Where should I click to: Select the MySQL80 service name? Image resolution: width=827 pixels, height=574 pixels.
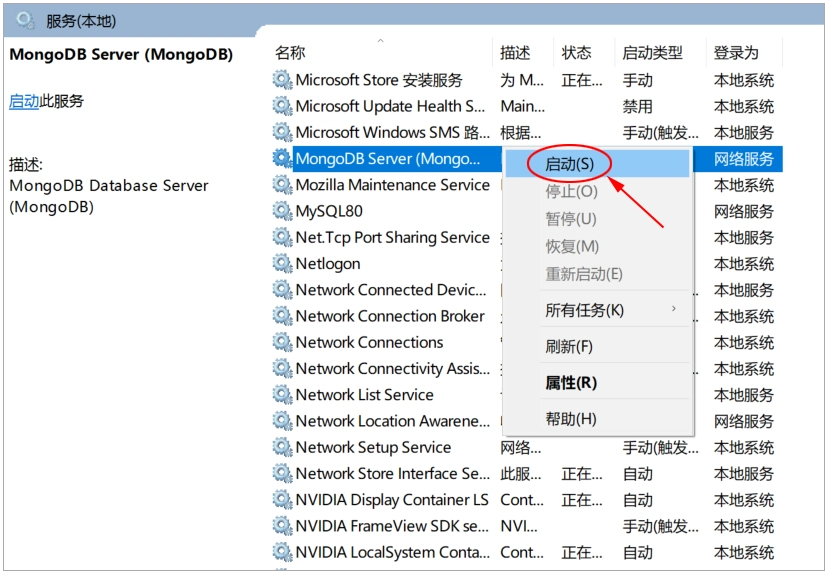(x=329, y=212)
